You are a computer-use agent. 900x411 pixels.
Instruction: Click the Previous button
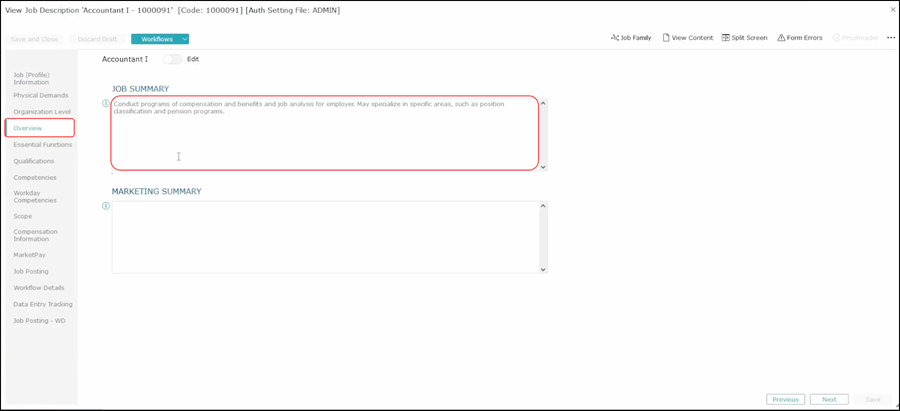tap(785, 399)
